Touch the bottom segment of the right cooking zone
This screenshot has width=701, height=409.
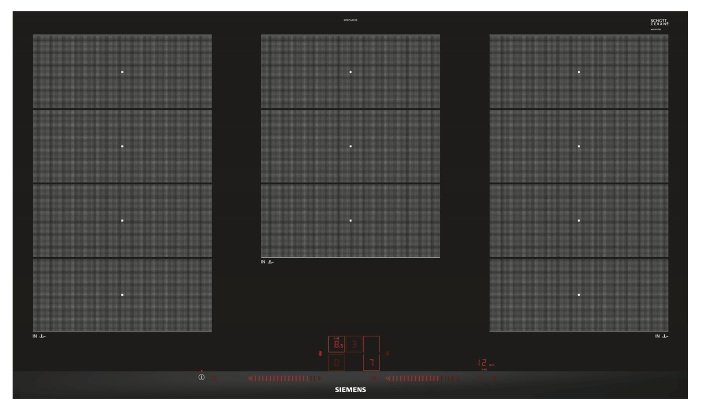[x=578, y=295]
